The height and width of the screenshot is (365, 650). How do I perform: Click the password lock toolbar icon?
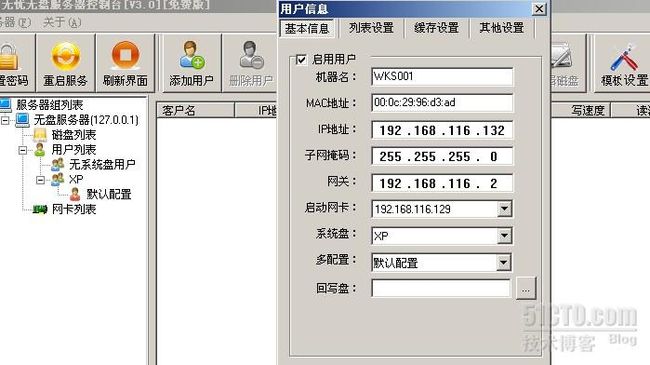pos(8,57)
